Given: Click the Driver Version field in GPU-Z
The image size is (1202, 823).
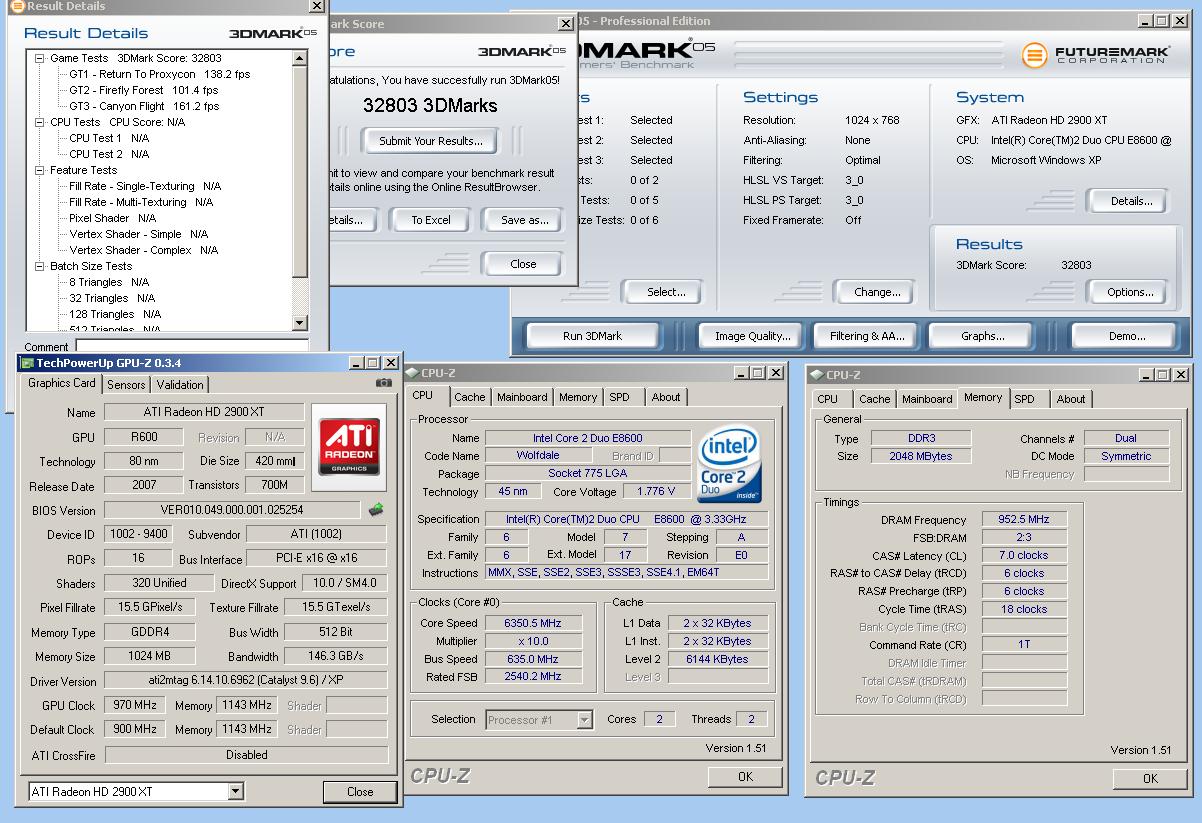Looking at the screenshot, I should point(246,681).
